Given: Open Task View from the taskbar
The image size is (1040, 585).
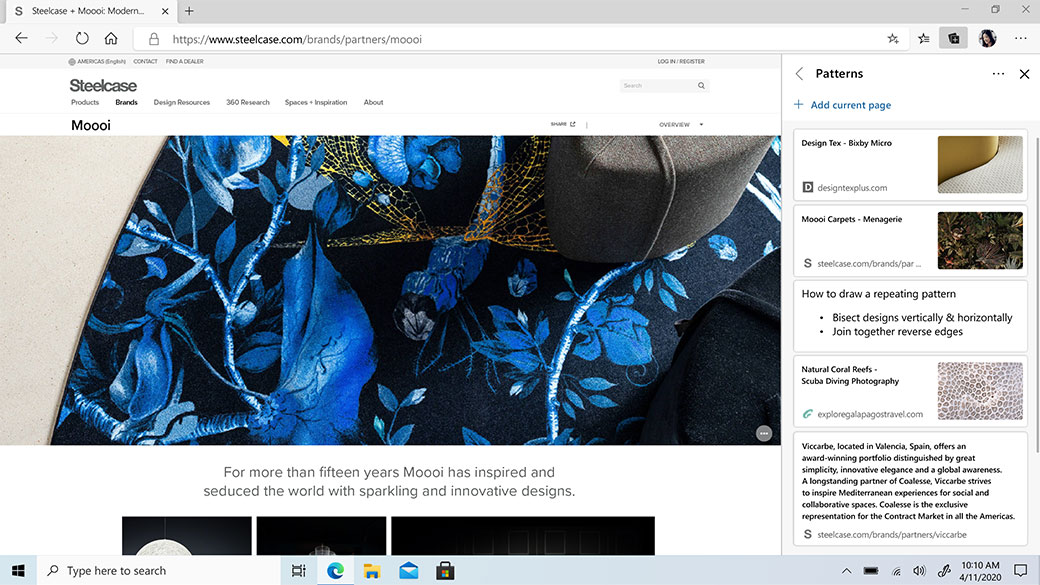Looking at the screenshot, I should click(x=297, y=570).
